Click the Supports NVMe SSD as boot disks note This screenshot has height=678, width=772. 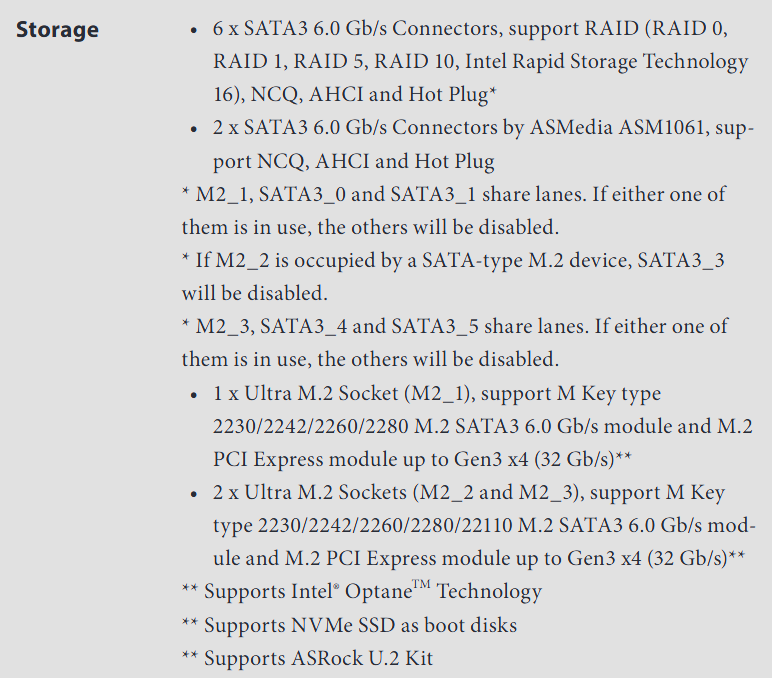349,625
